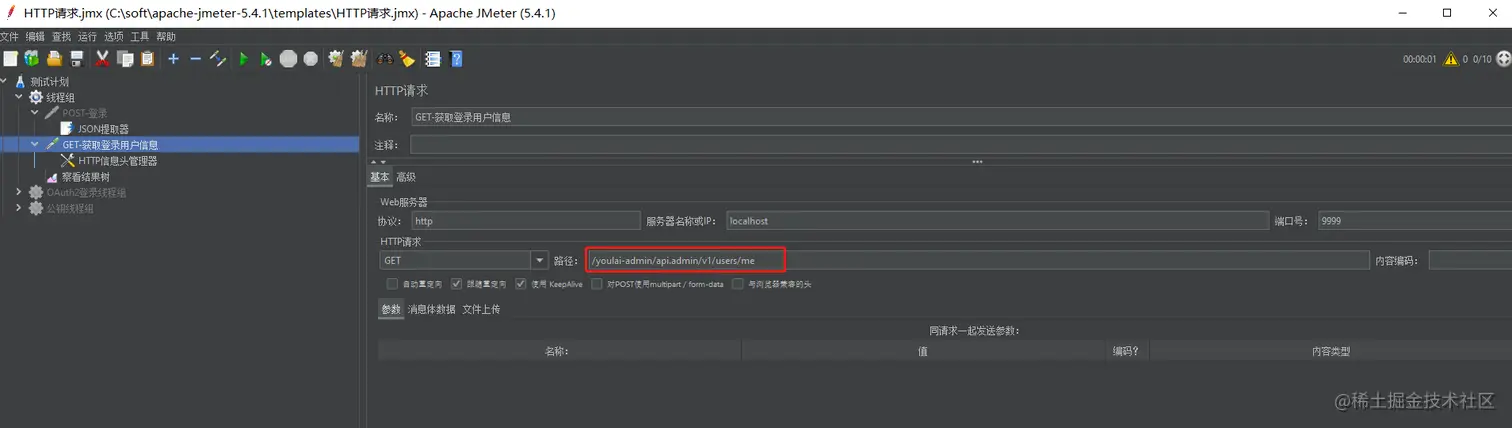Switch to the 基本 tab
Viewport: 1512px width, 428px height.
pyautogui.click(x=380, y=177)
